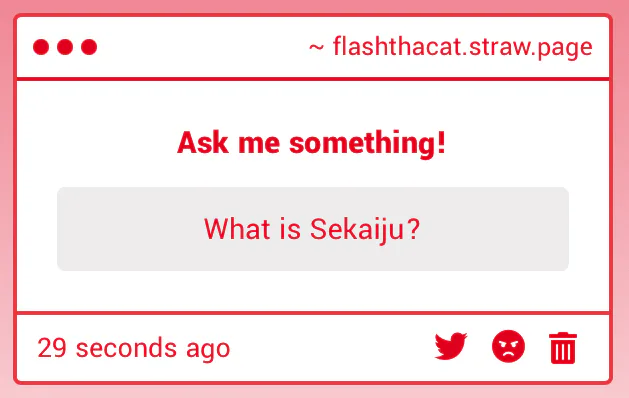629x398 pixels.
Task: Click the third red window dot
Action: click(x=89, y=47)
